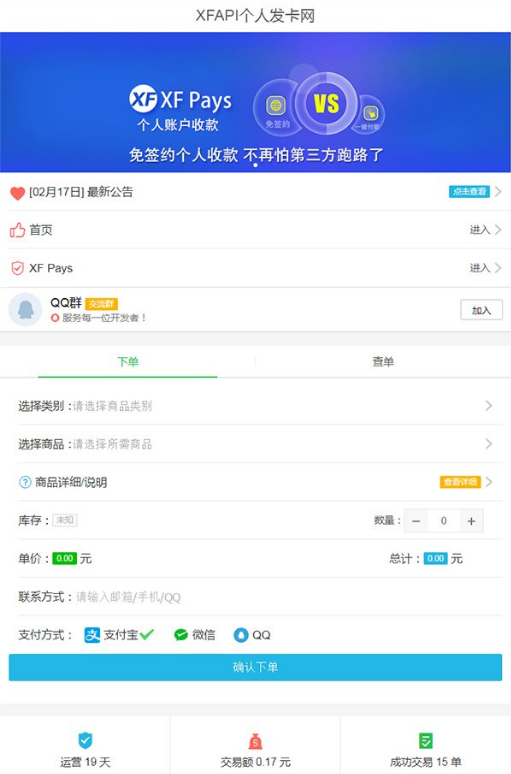
Task: Click the banner carousel indicator dot
Action: [x=255, y=165]
